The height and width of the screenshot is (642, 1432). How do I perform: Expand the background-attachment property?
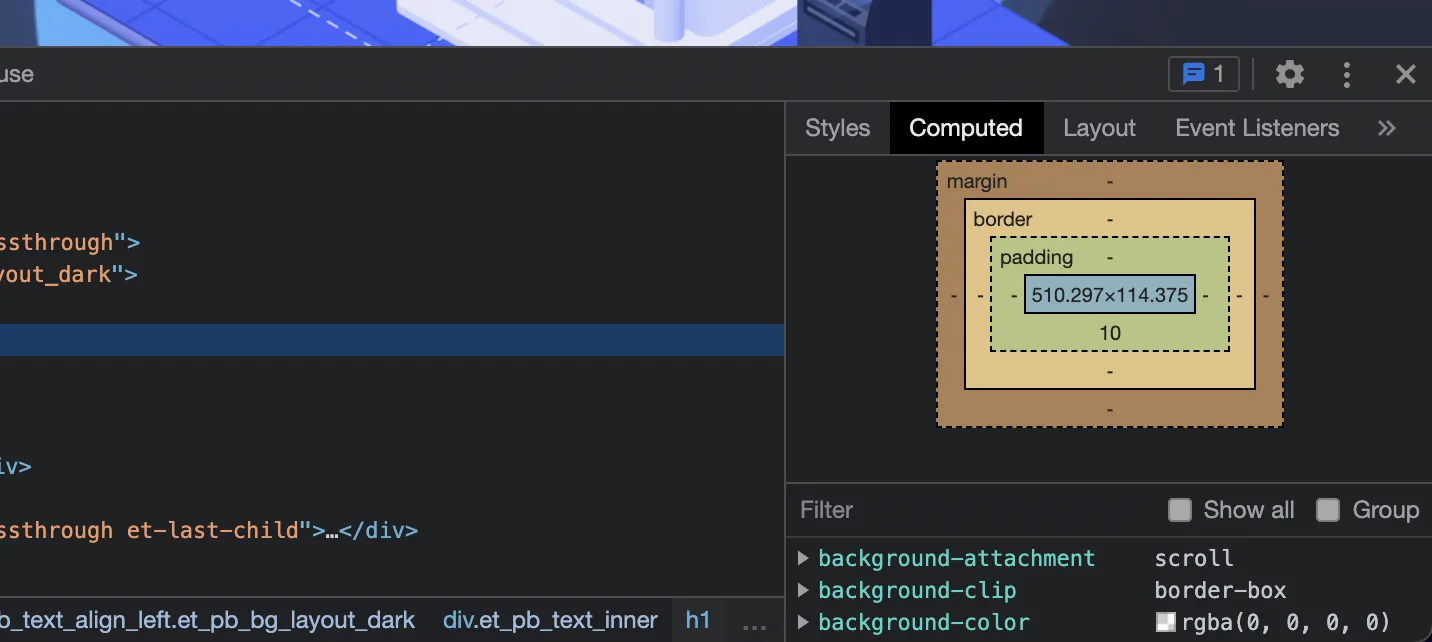click(x=803, y=558)
